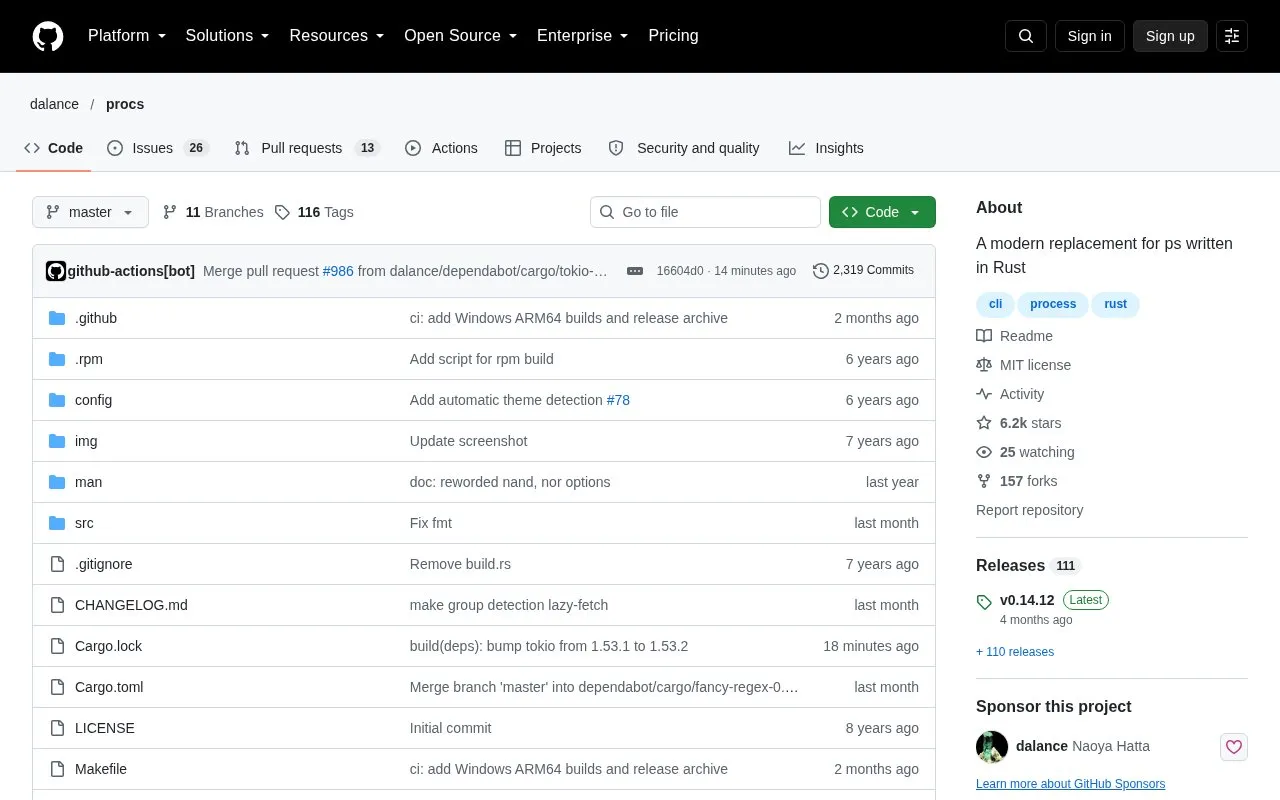Click the Activity pulse icon

coord(984,394)
